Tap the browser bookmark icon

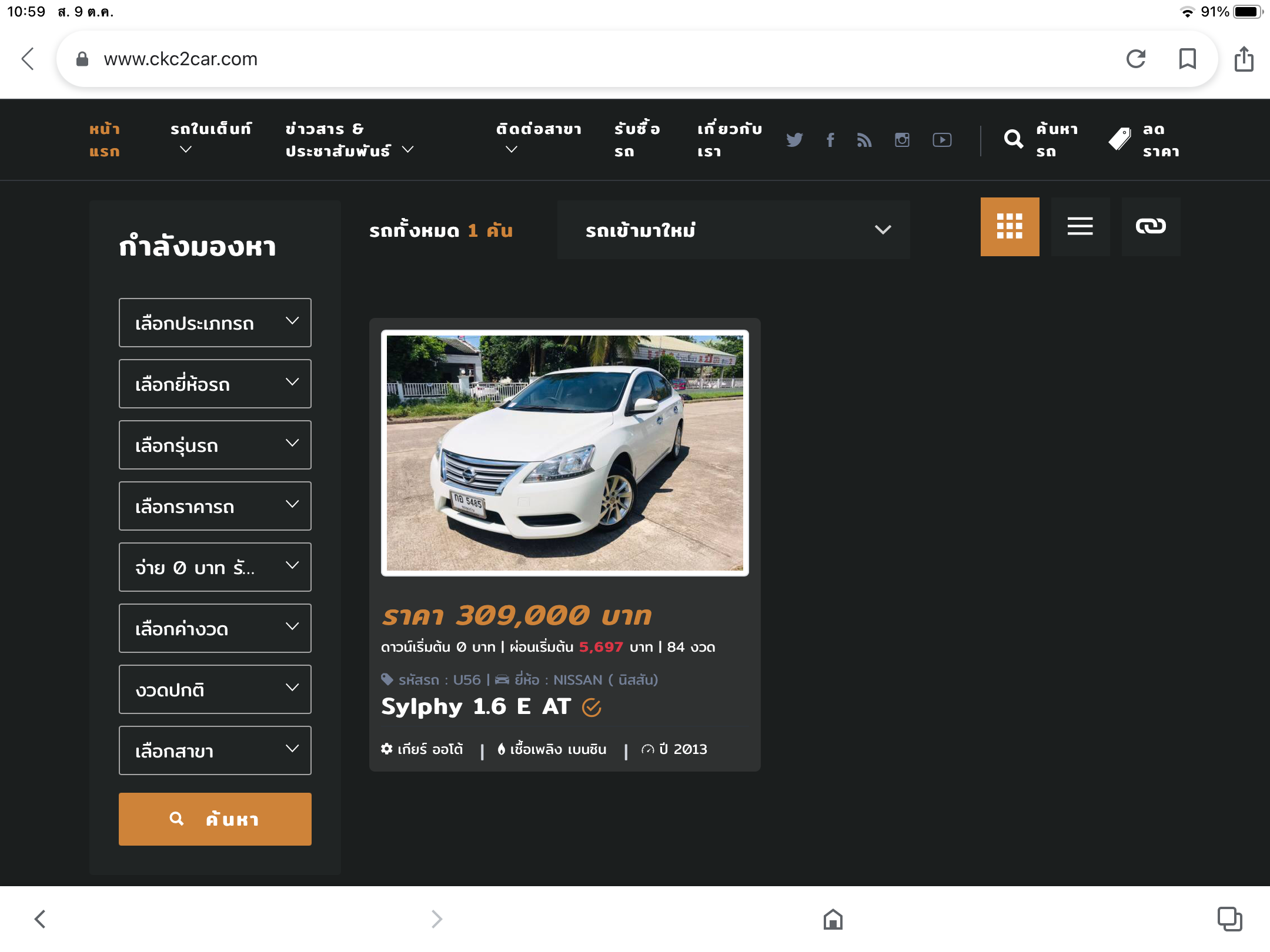coord(1188,59)
